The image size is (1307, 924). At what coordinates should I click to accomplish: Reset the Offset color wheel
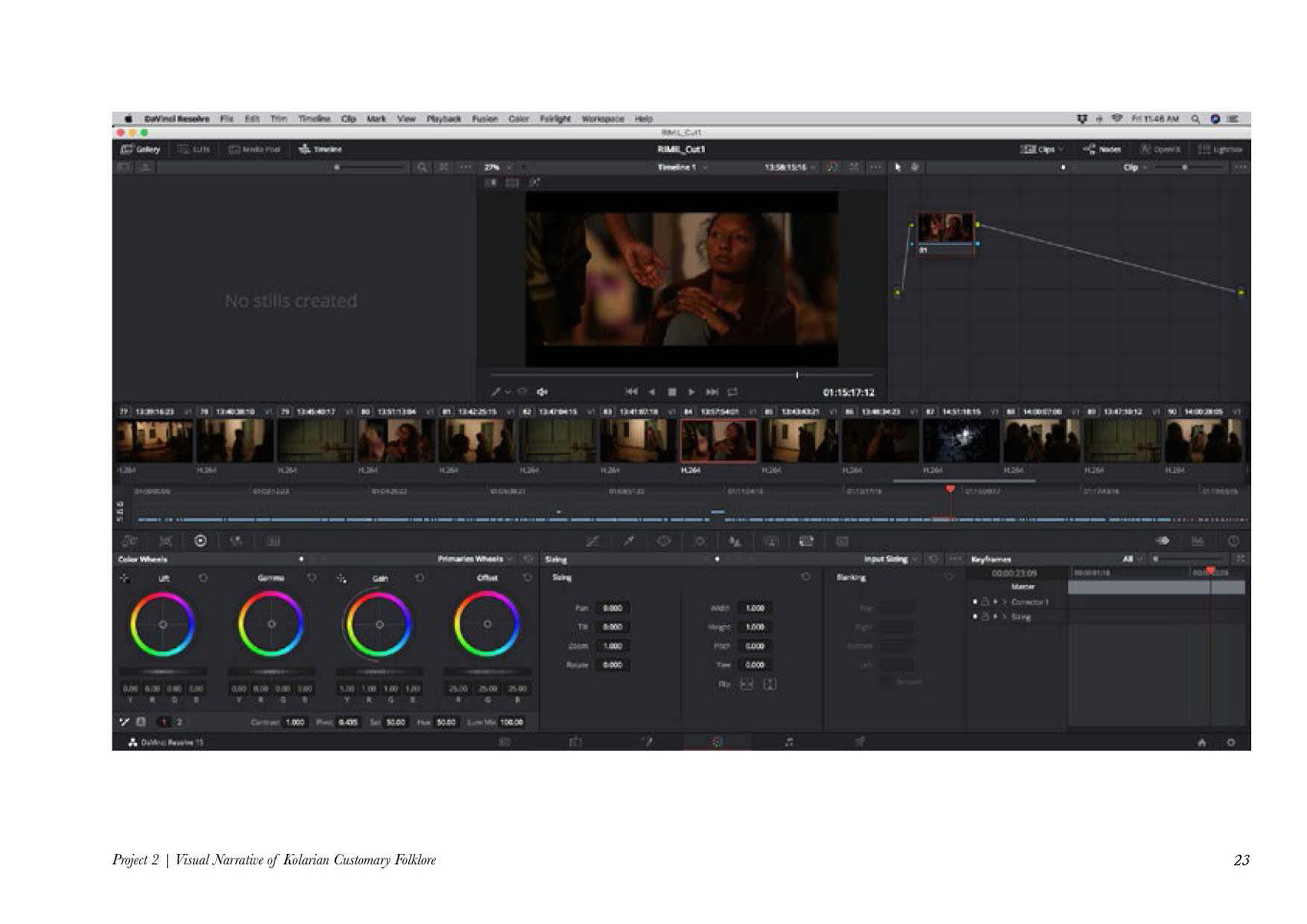click(527, 577)
